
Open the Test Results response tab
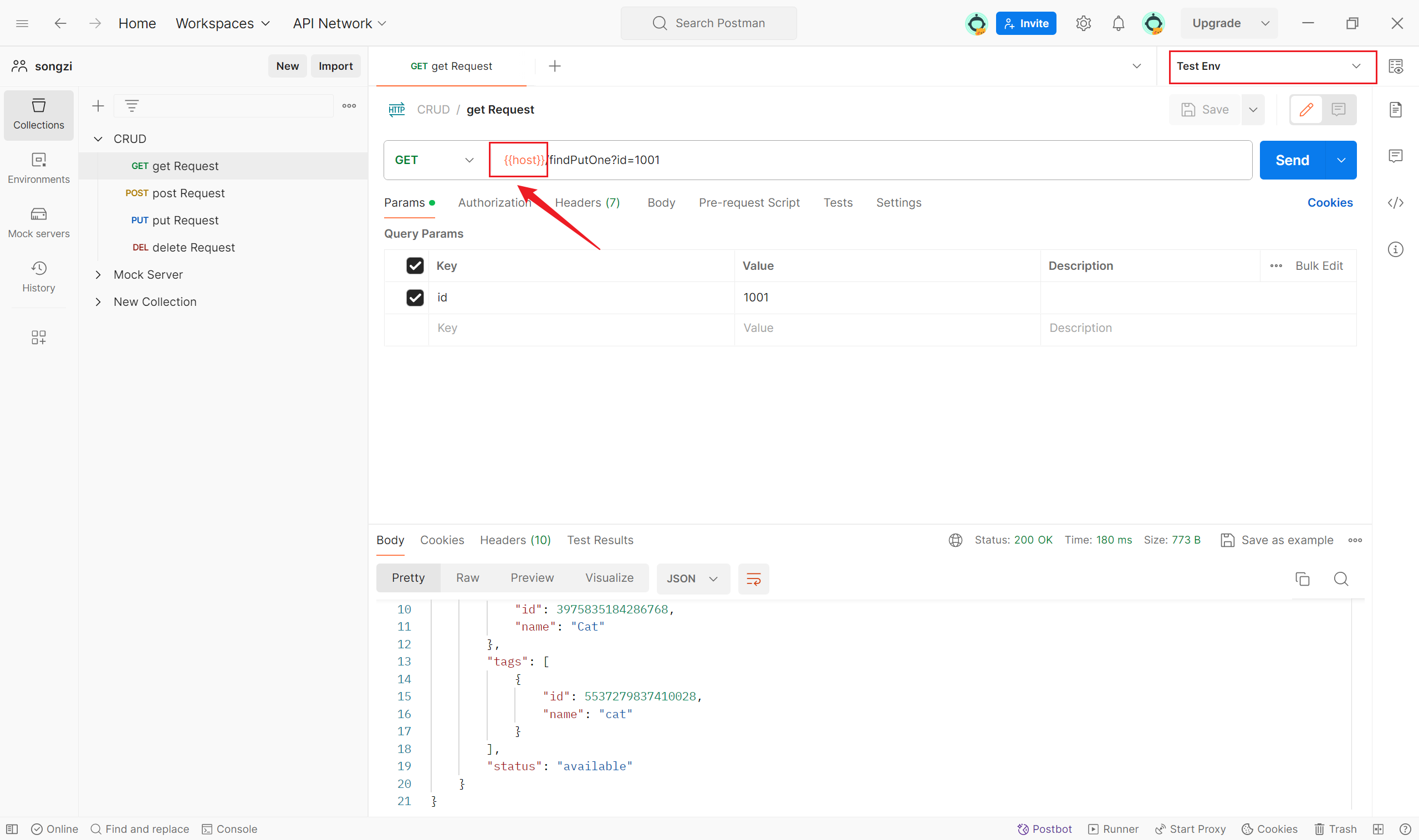[600, 540]
